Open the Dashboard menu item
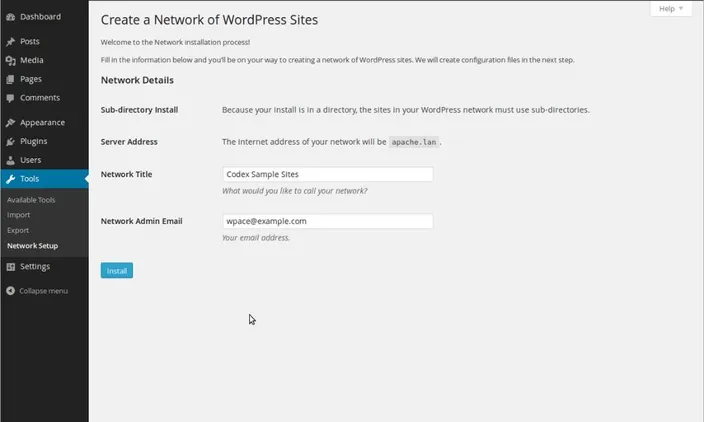Image resolution: width=704 pixels, height=422 pixels. coord(40,17)
